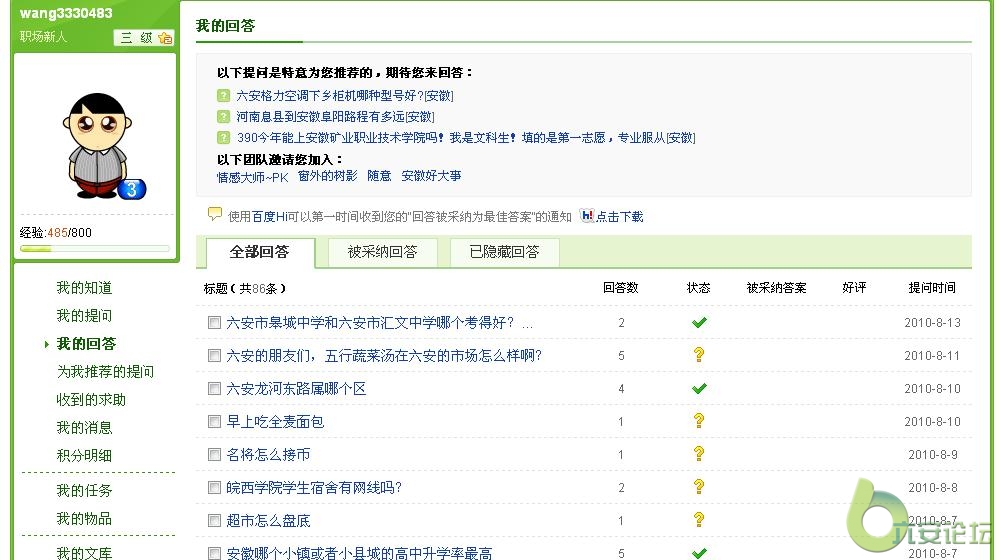Click the 点击下载 link
The image size is (999, 560).
[x=619, y=217]
